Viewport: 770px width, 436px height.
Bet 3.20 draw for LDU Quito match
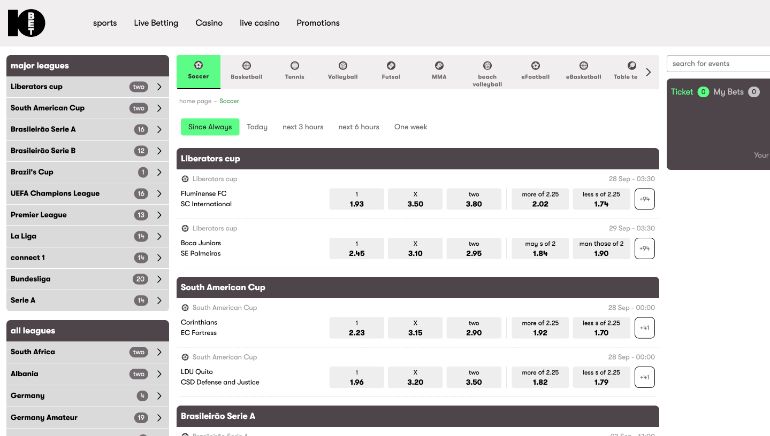tap(415, 377)
